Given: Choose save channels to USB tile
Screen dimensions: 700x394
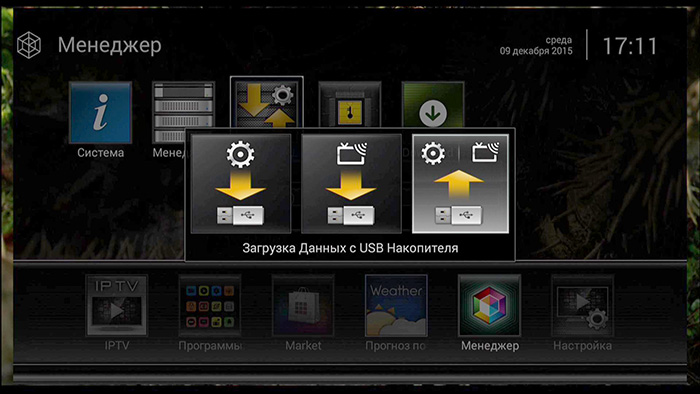Looking at the screenshot, I should [351, 183].
